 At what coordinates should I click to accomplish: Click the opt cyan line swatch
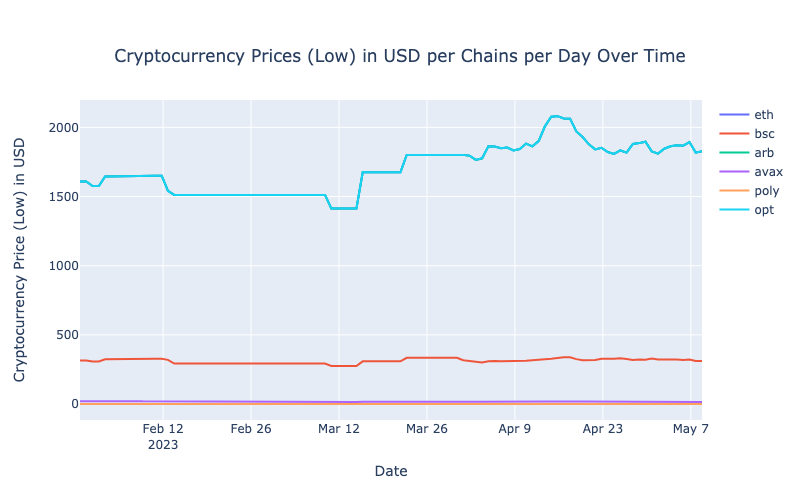click(x=734, y=210)
